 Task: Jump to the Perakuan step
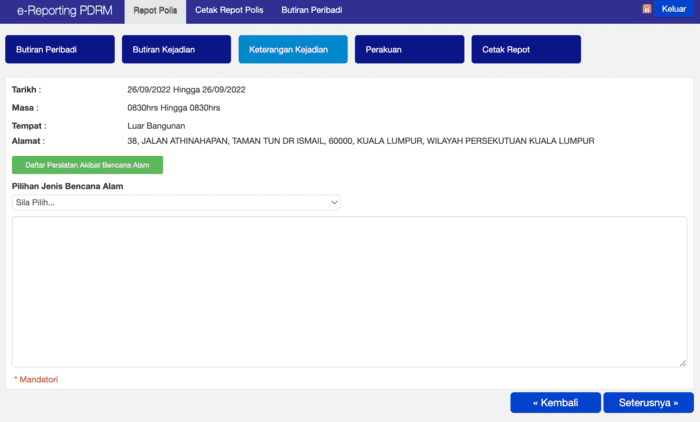[x=409, y=49]
